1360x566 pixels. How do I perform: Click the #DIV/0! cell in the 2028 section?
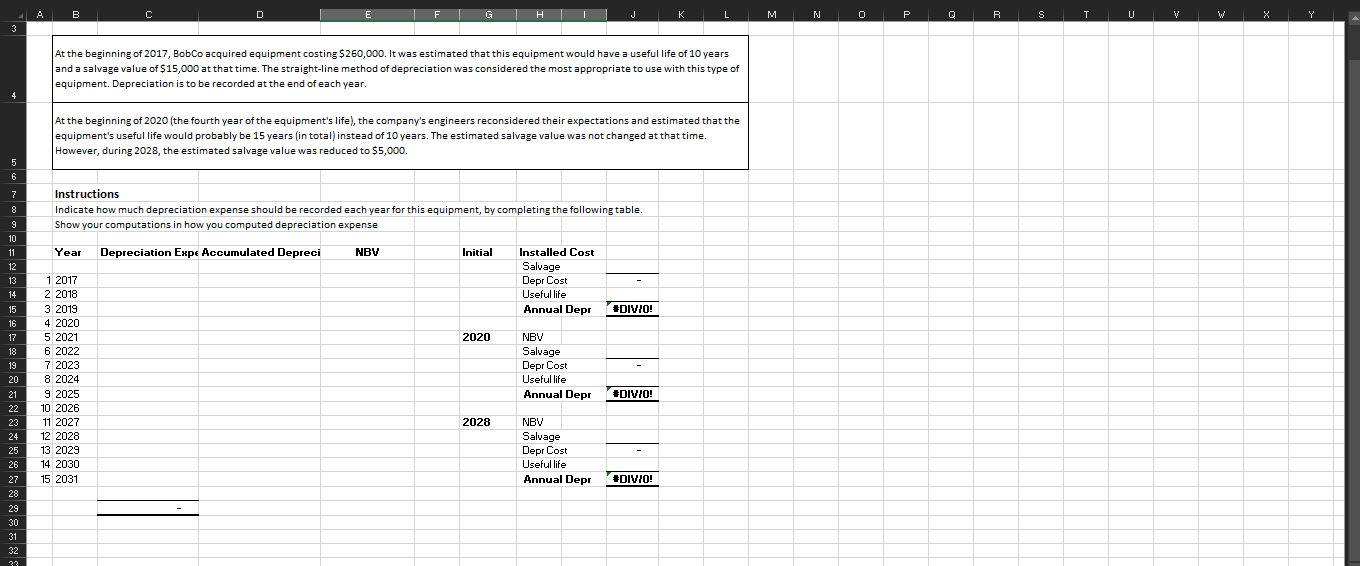pyautogui.click(x=633, y=479)
